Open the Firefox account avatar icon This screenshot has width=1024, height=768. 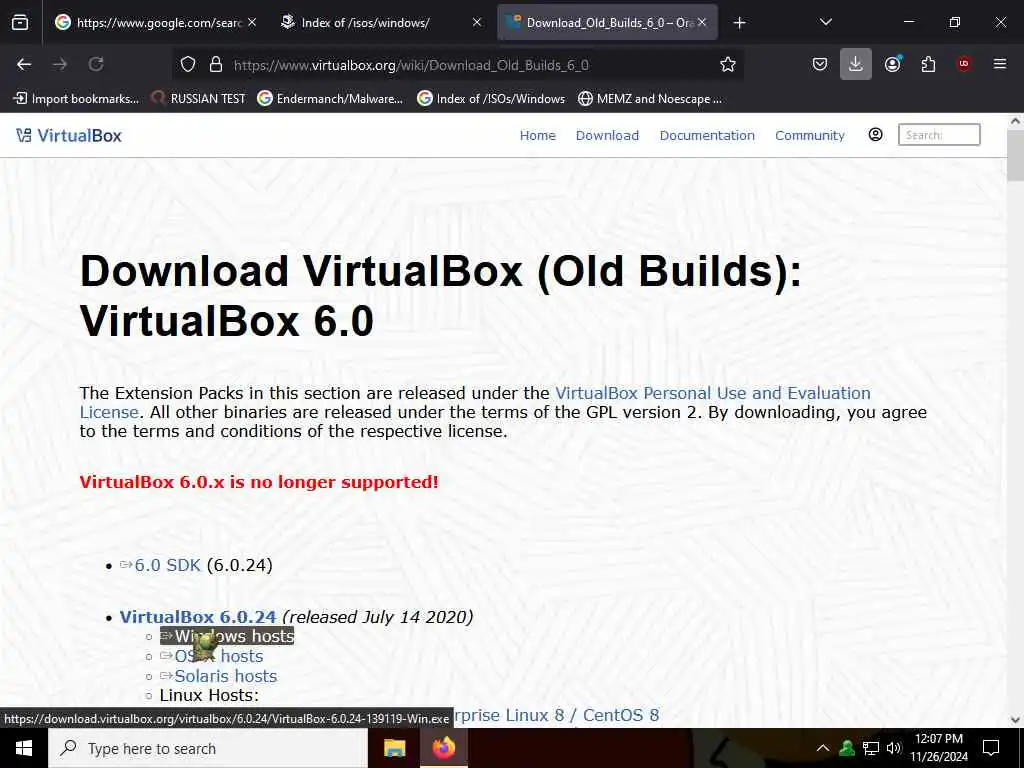(x=892, y=64)
